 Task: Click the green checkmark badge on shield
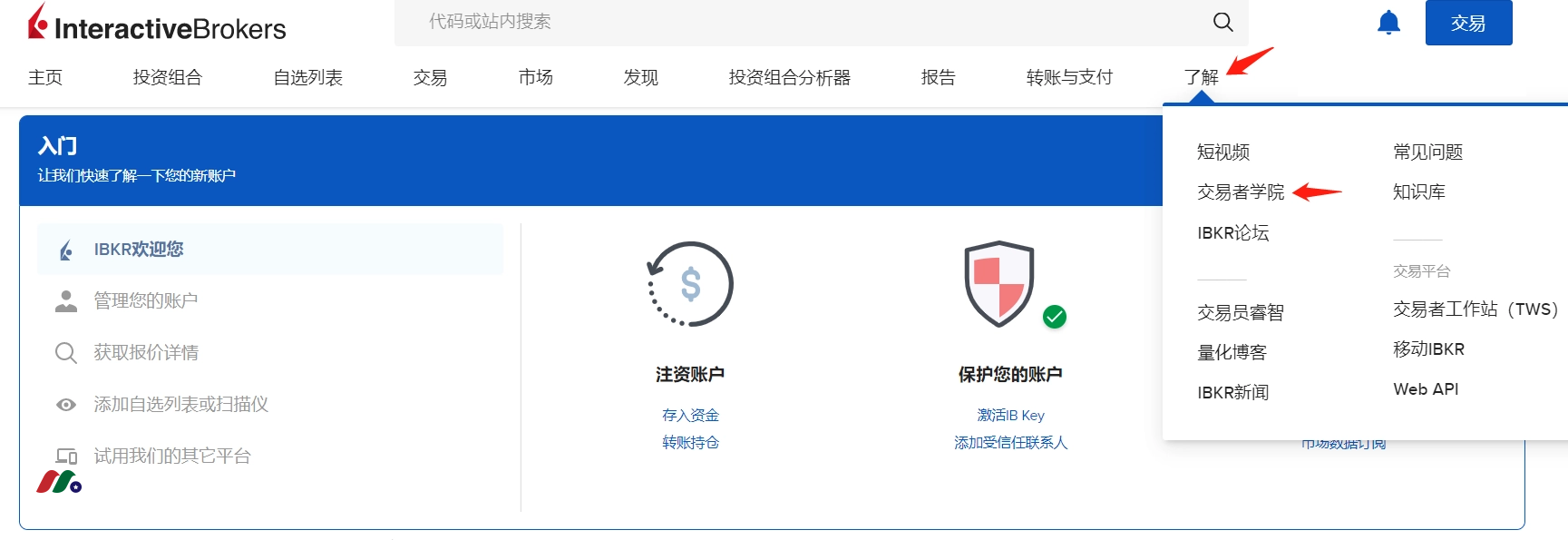click(x=1055, y=317)
